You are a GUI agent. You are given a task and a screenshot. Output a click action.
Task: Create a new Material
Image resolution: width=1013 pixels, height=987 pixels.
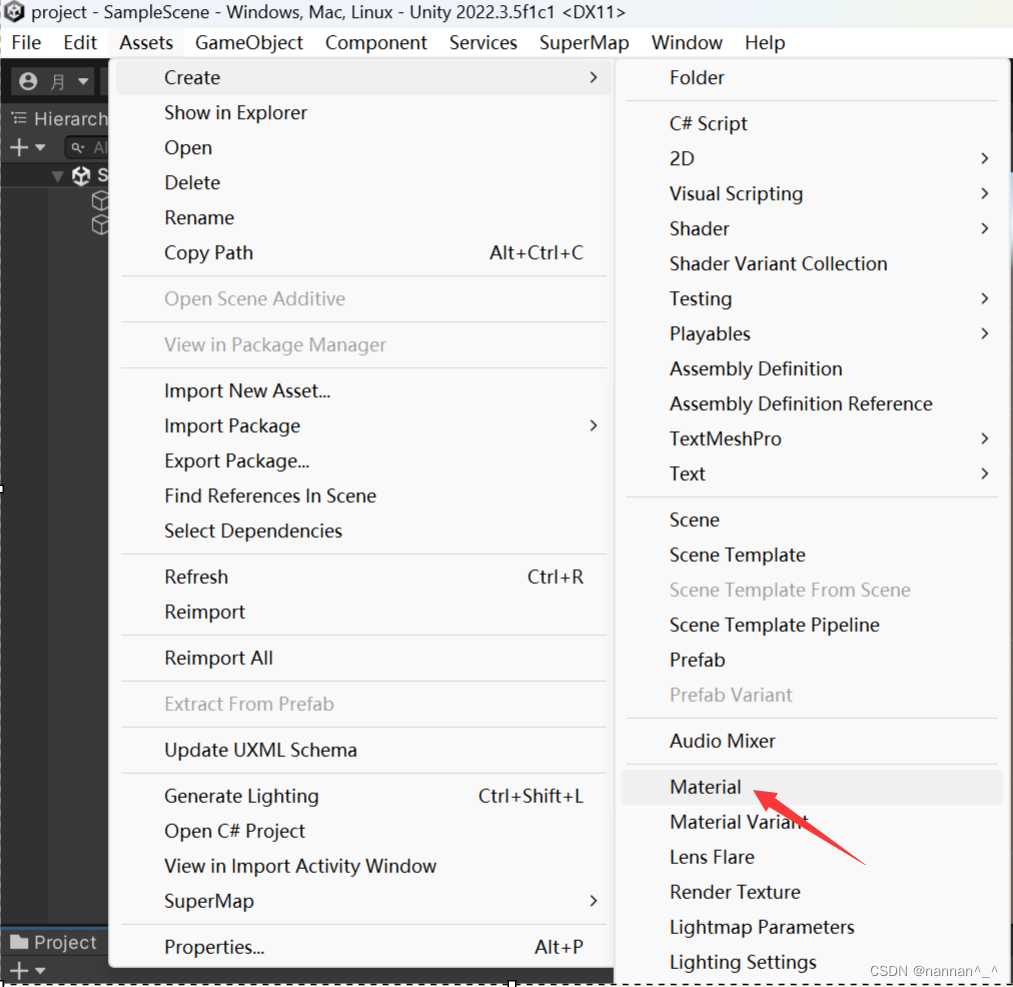coord(812,787)
